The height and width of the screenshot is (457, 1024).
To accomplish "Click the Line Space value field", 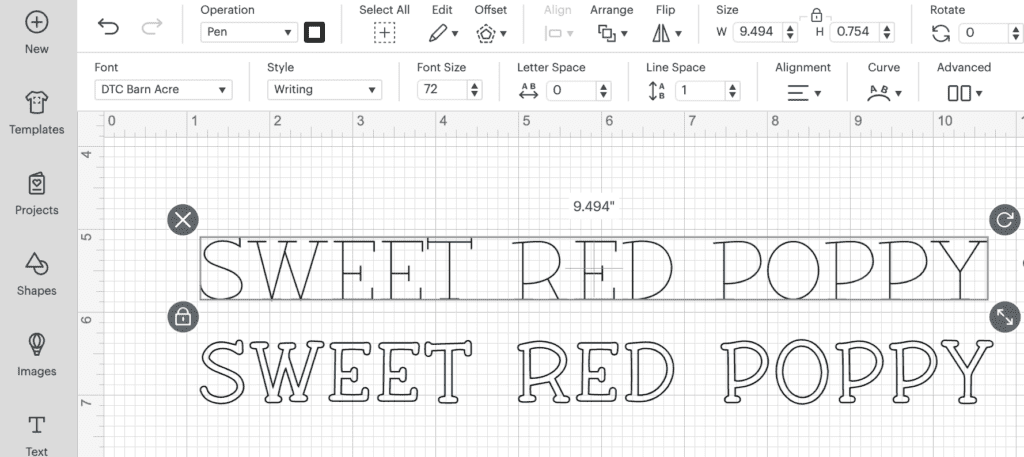I will click(699, 90).
